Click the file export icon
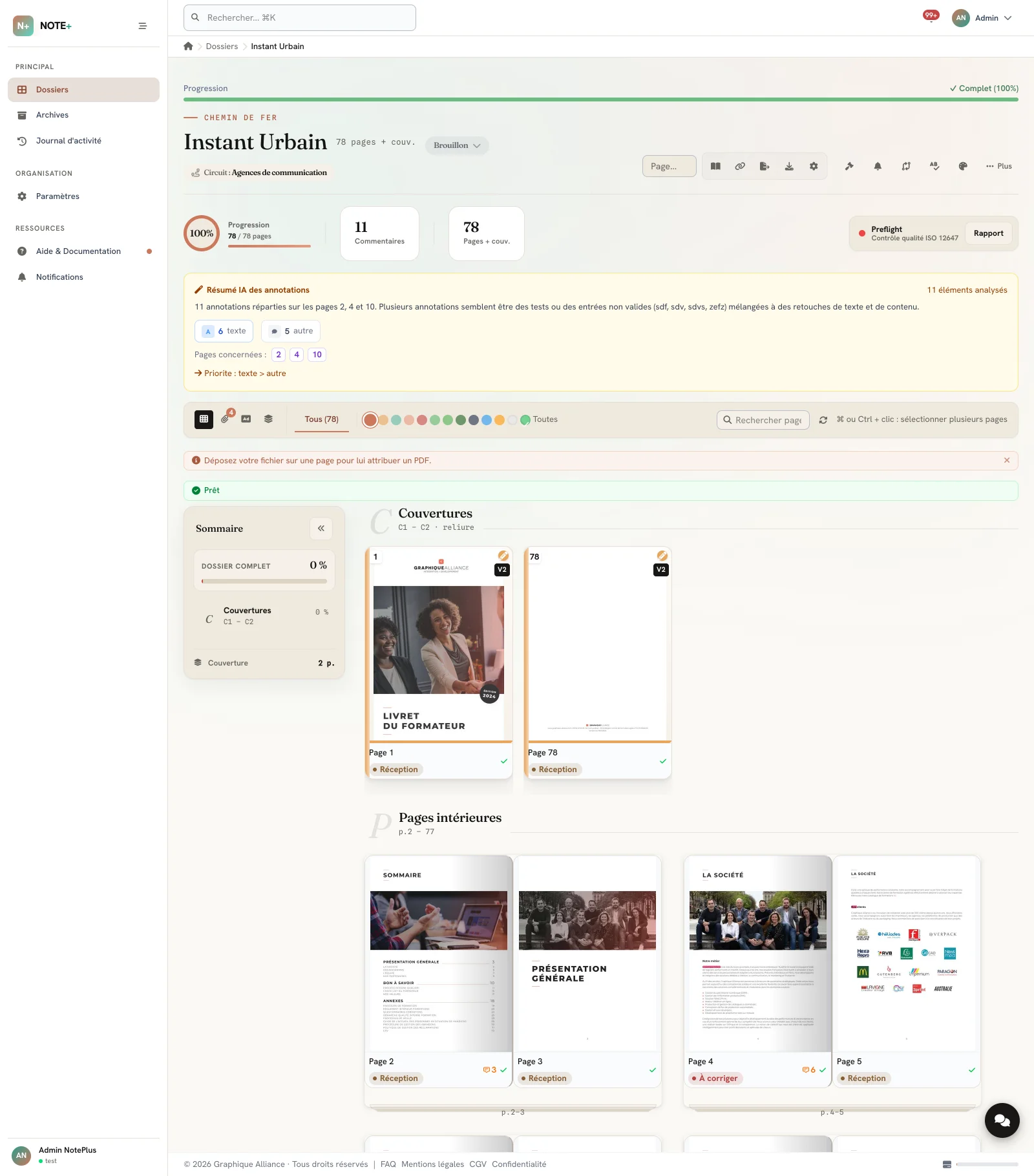This screenshot has height=1176, width=1034. (x=765, y=166)
